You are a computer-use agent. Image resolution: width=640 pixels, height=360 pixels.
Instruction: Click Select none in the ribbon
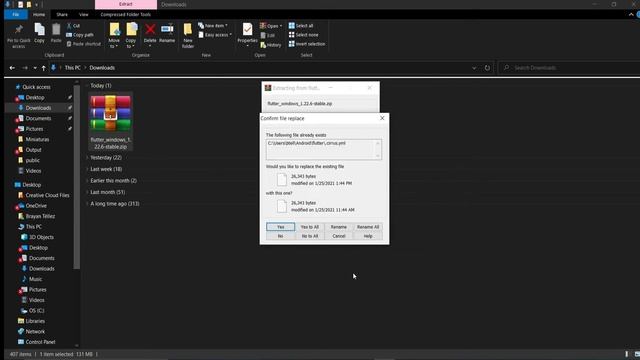303,35
